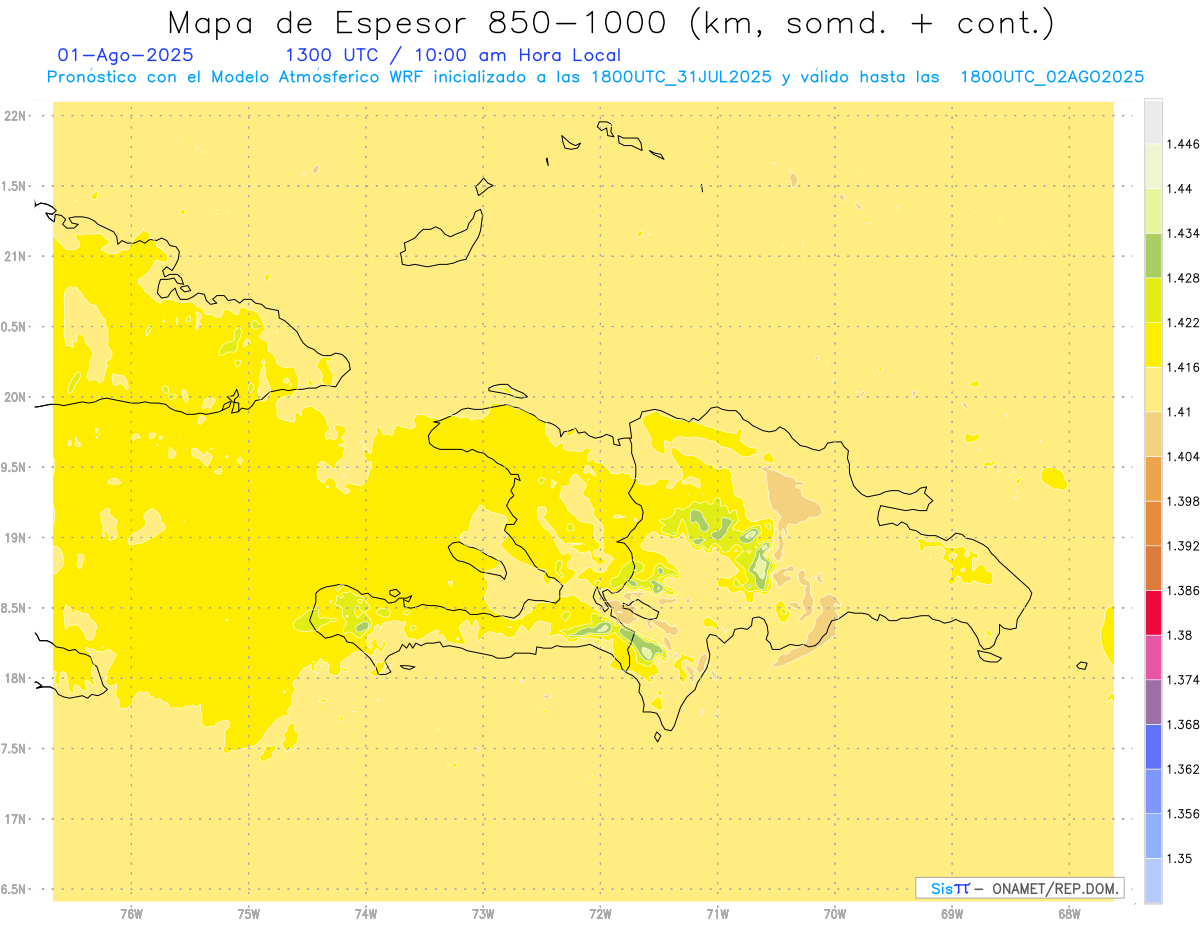Viewport: 1200px width, 927px height.
Task: Click the '74W' longitude label
Action: (x=366, y=913)
